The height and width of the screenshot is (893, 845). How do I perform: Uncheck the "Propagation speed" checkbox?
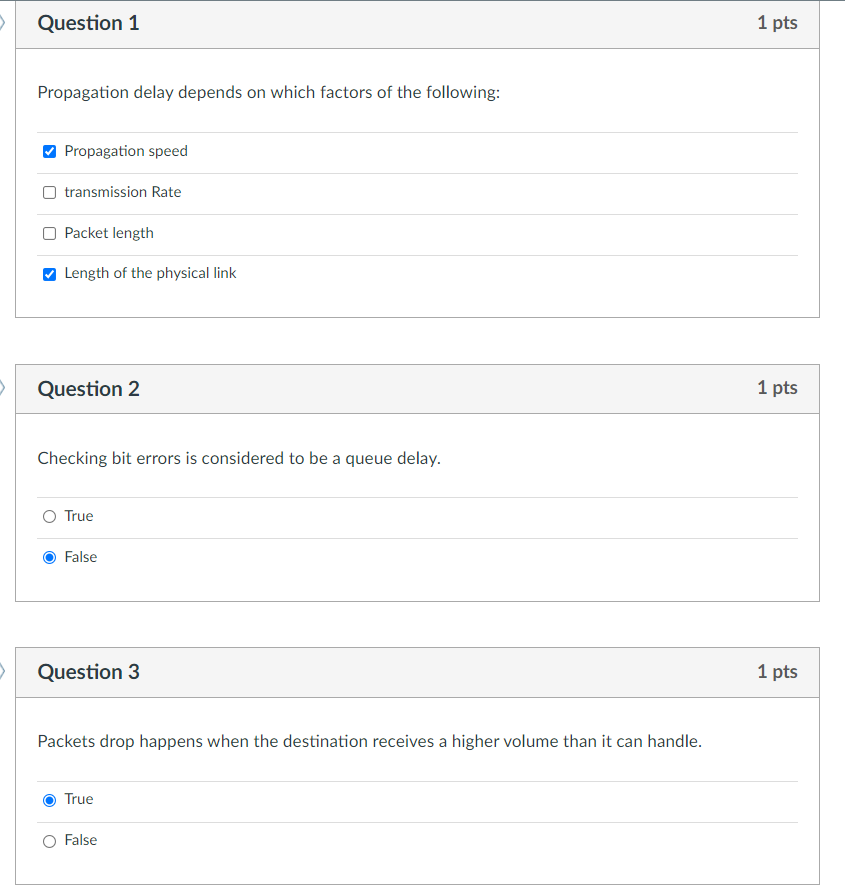click(x=49, y=151)
